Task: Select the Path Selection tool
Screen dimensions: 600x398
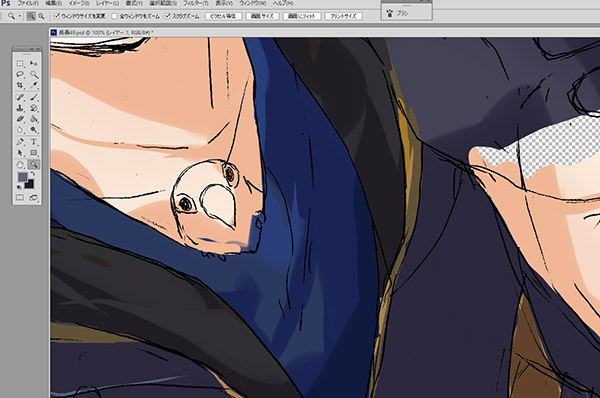Action: pyautogui.click(x=20, y=153)
